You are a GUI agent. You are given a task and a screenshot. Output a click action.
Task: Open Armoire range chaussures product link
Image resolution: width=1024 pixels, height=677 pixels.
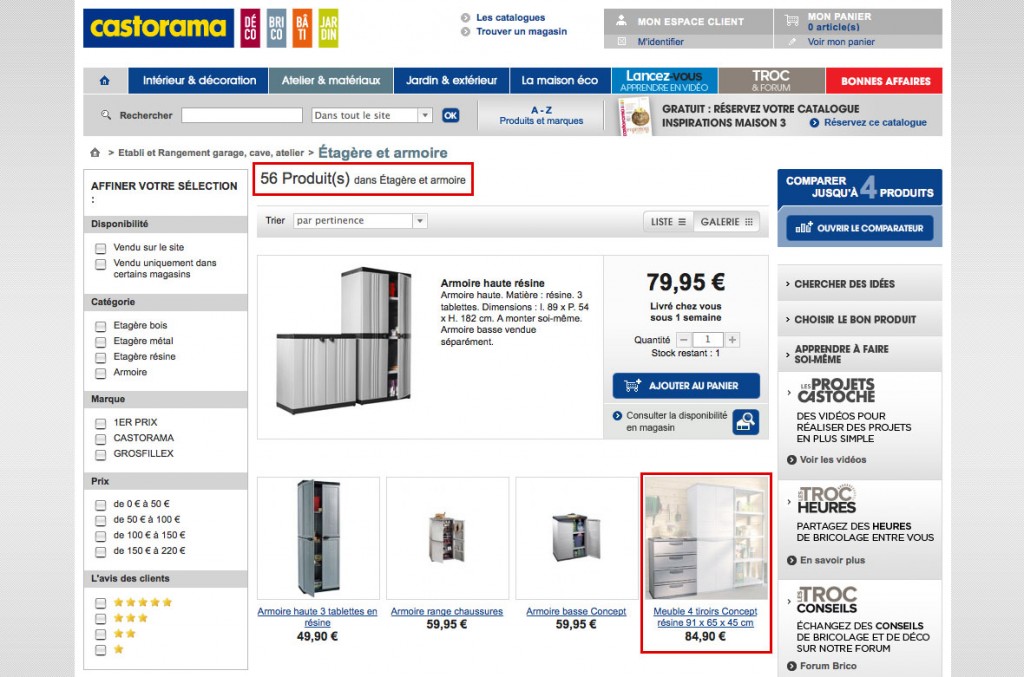coord(447,612)
